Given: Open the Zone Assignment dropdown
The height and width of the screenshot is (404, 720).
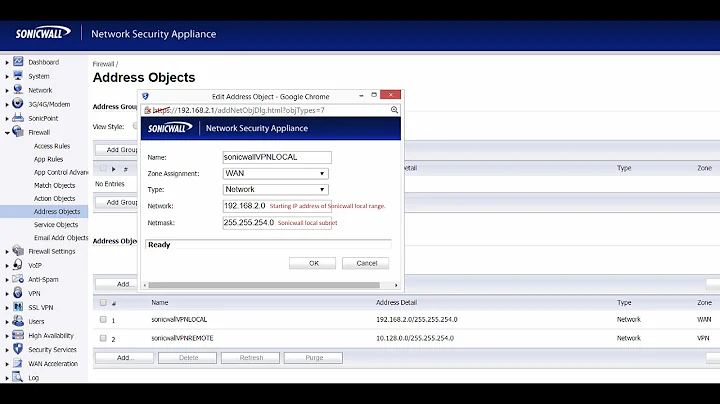Looking at the screenshot, I should [276, 174].
